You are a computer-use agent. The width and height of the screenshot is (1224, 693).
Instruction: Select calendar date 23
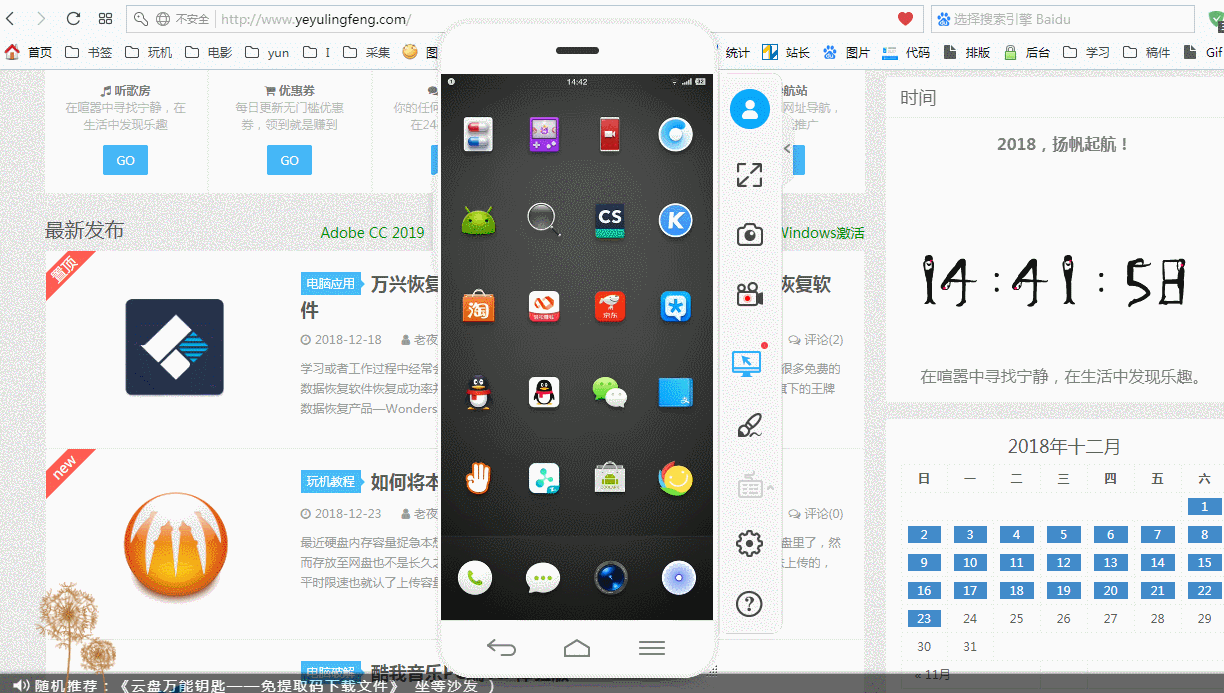coord(924,619)
